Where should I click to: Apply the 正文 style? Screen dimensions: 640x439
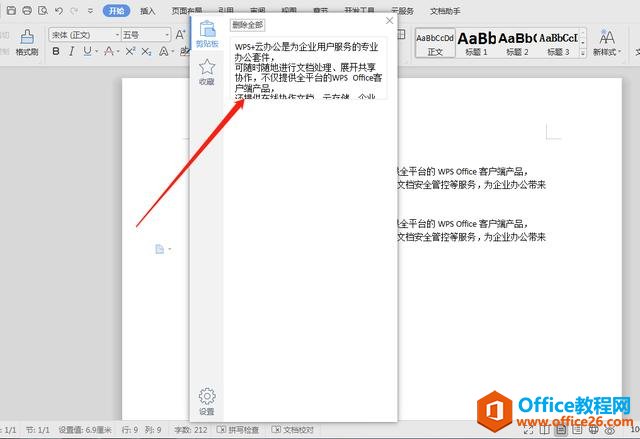(435, 43)
